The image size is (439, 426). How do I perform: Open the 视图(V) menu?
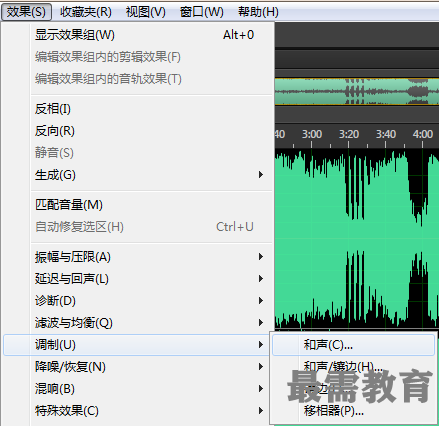pos(146,12)
